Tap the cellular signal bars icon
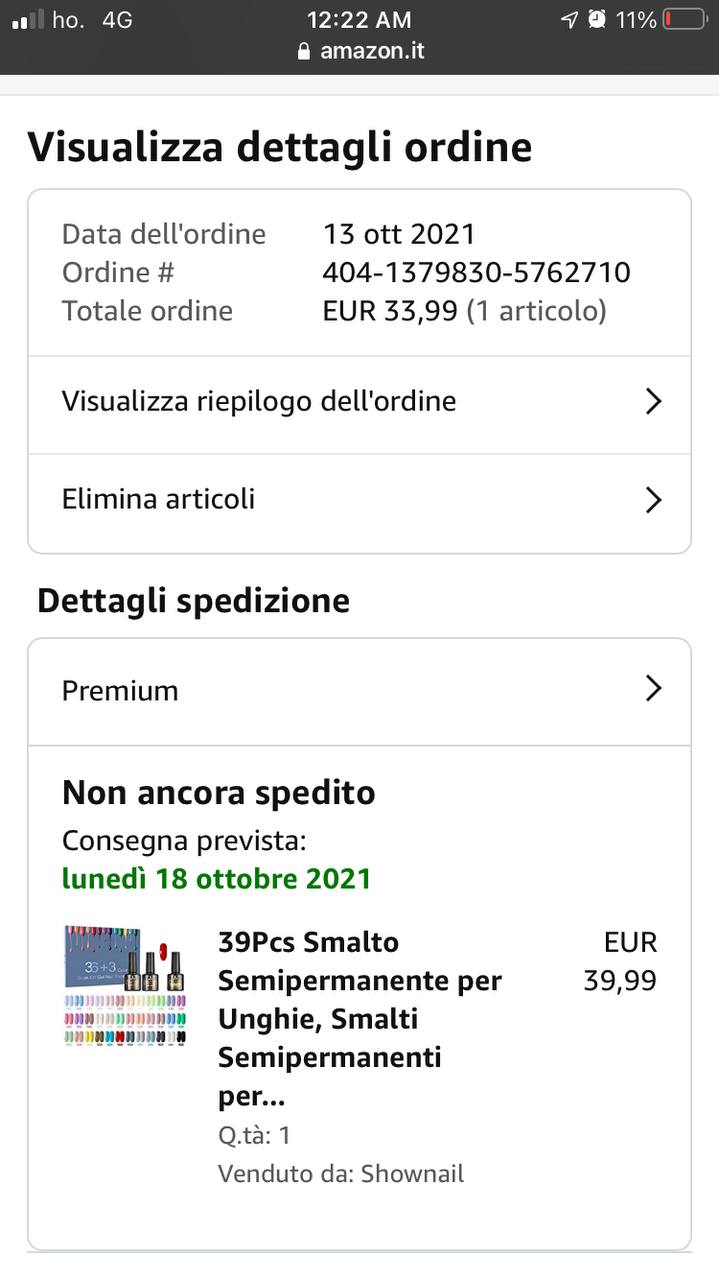Image resolution: width=719 pixels, height=1280 pixels. coord(28,19)
